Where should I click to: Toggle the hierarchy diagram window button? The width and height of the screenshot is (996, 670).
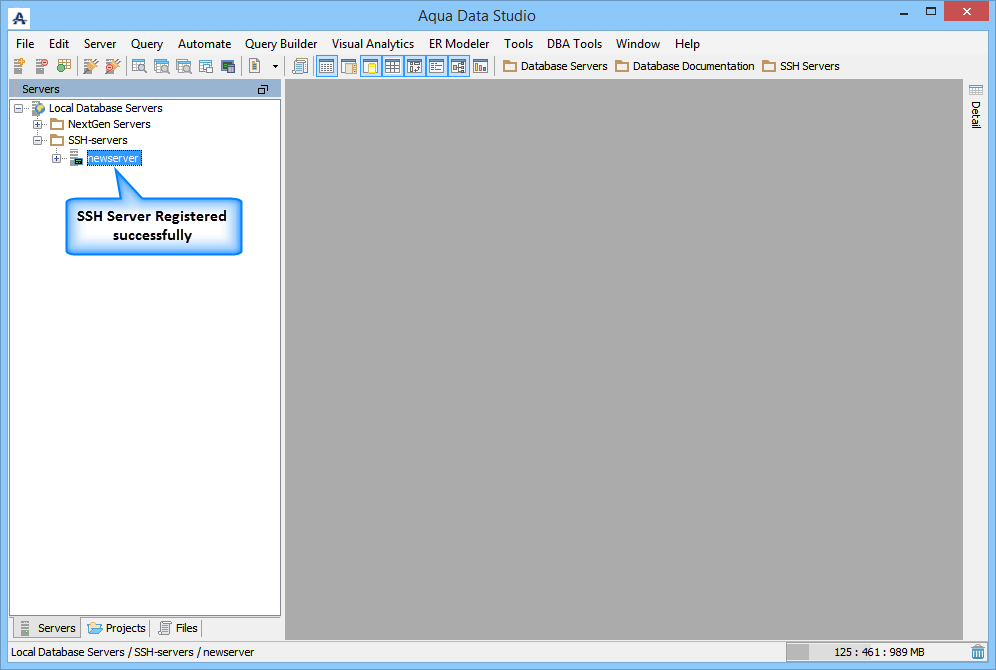[x=459, y=66]
